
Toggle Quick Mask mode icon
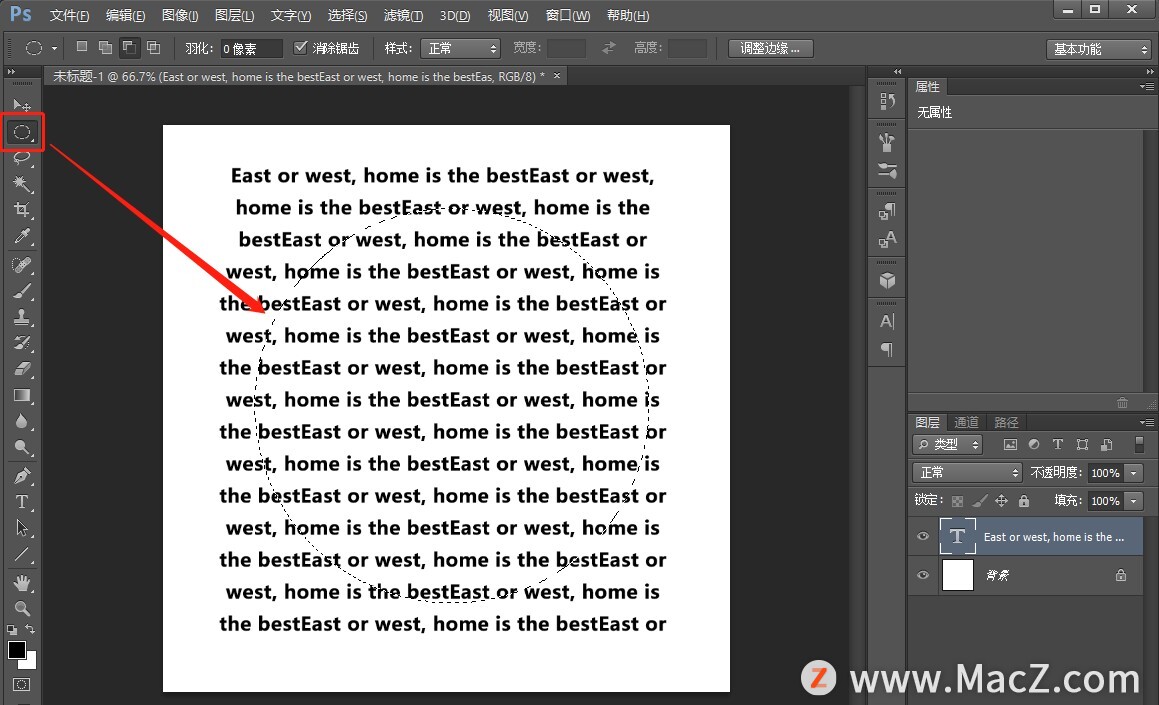point(21,684)
